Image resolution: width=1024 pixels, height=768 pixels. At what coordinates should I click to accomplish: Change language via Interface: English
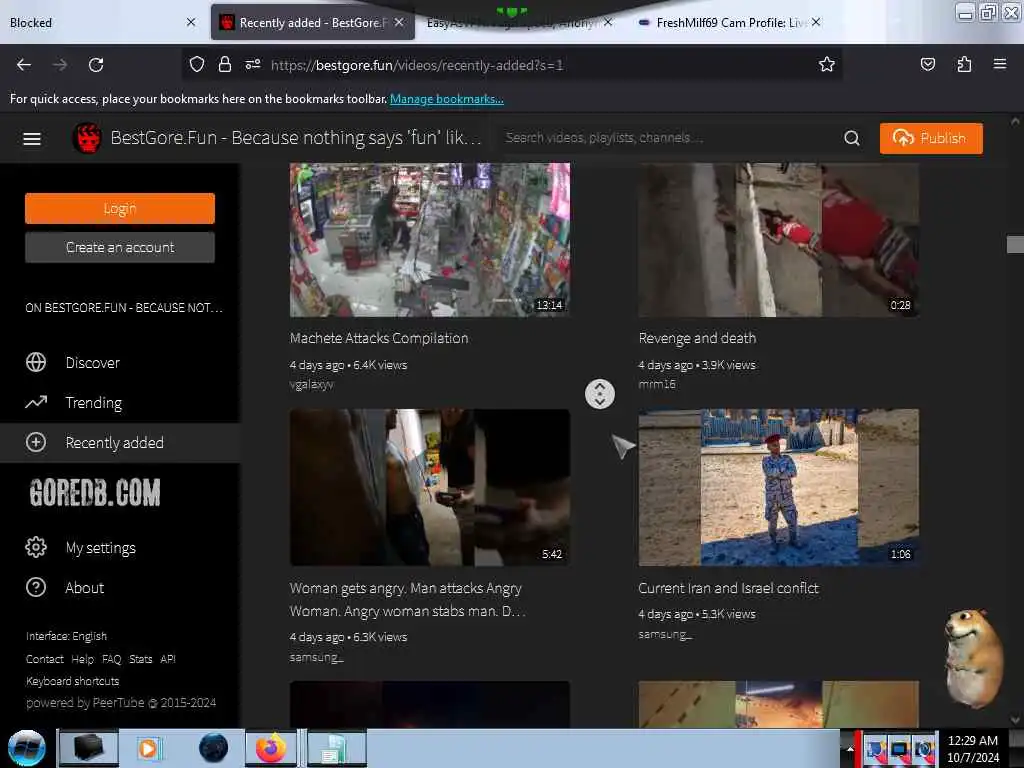pos(66,636)
